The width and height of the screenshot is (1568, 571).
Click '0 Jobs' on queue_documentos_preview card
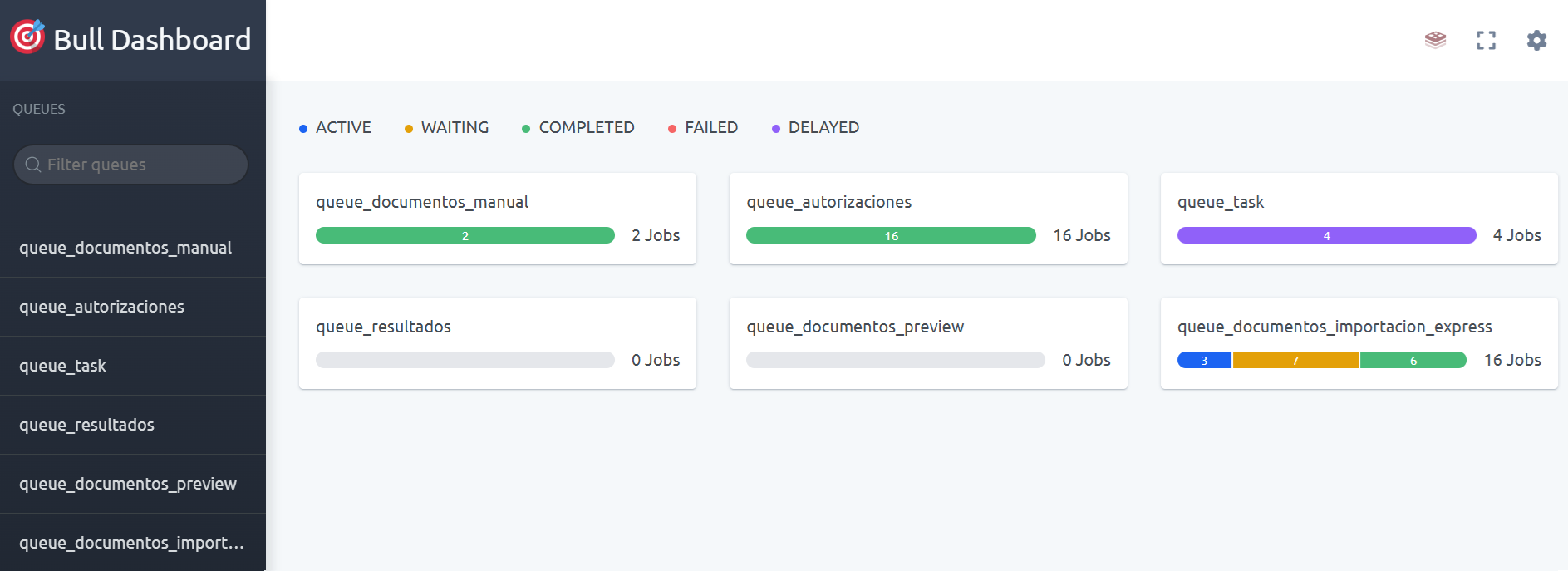(1086, 360)
